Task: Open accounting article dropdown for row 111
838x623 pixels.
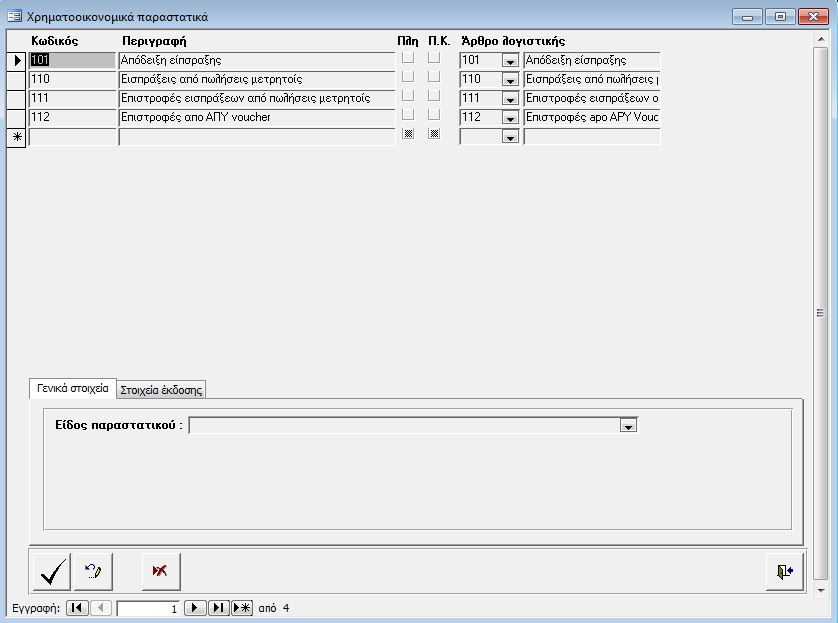Action: pyautogui.click(x=510, y=98)
